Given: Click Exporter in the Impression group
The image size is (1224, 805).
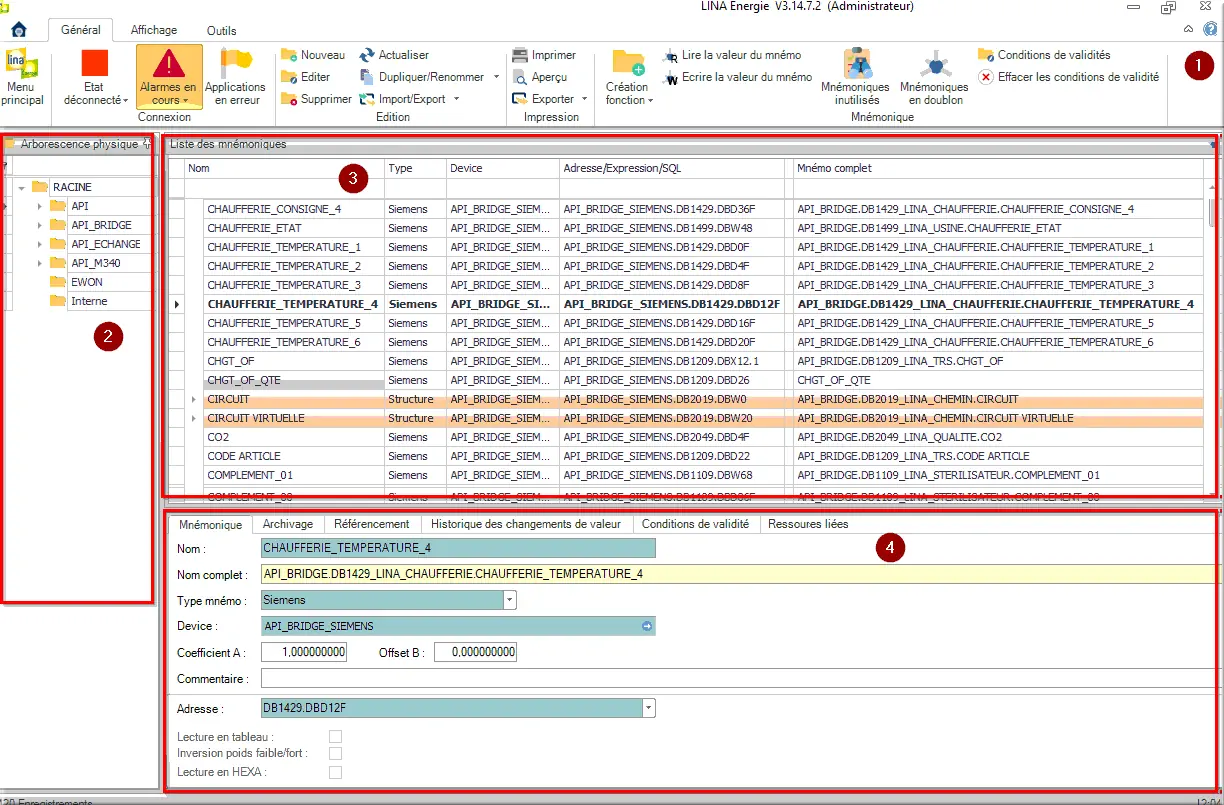Looking at the screenshot, I should 544,99.
